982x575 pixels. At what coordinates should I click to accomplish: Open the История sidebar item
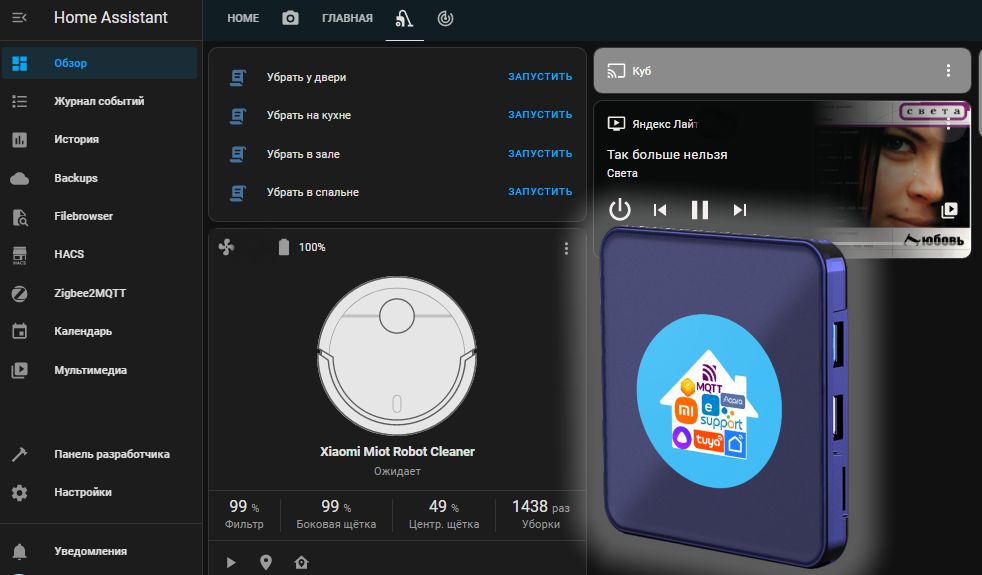[99, 139]
